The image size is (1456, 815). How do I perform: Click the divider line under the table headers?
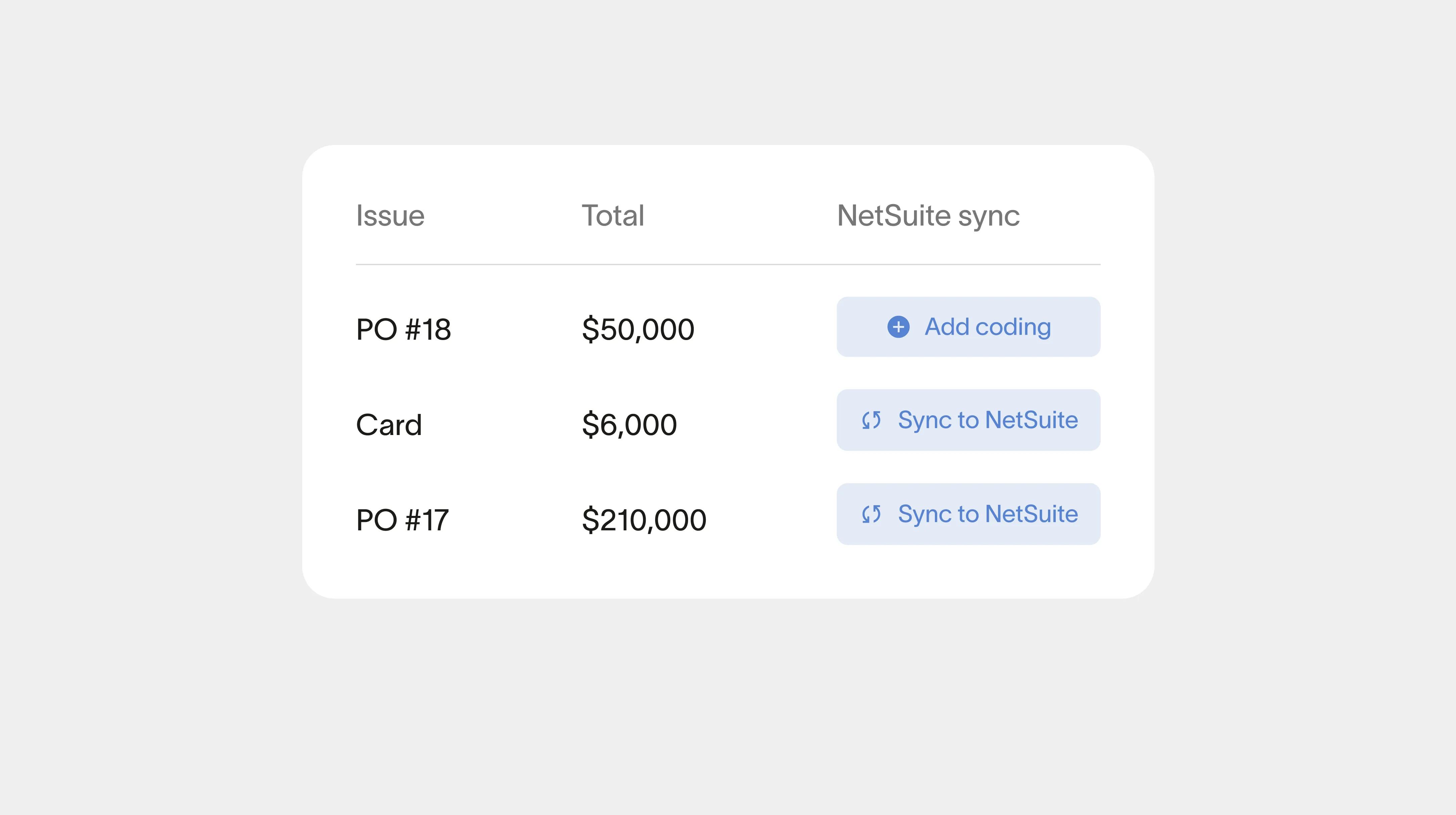(x=728, y=264)
